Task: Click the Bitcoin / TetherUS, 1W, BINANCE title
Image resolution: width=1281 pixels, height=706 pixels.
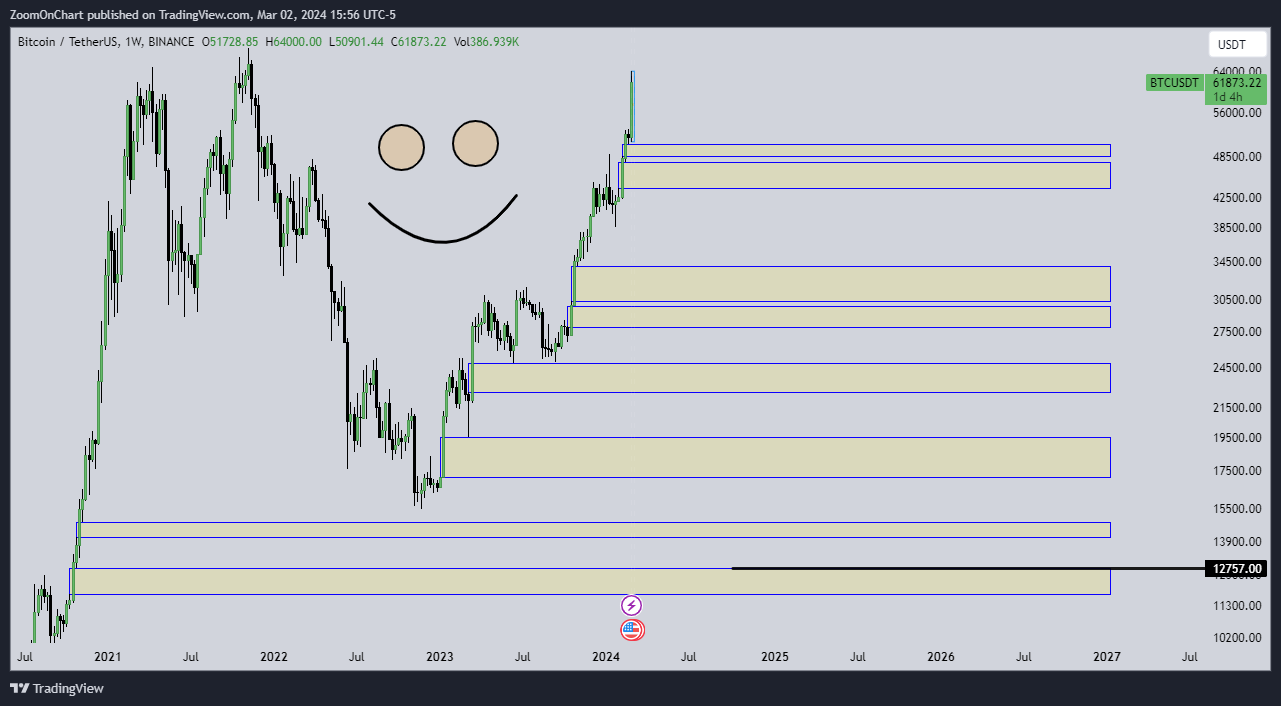Action: [106, 42]
